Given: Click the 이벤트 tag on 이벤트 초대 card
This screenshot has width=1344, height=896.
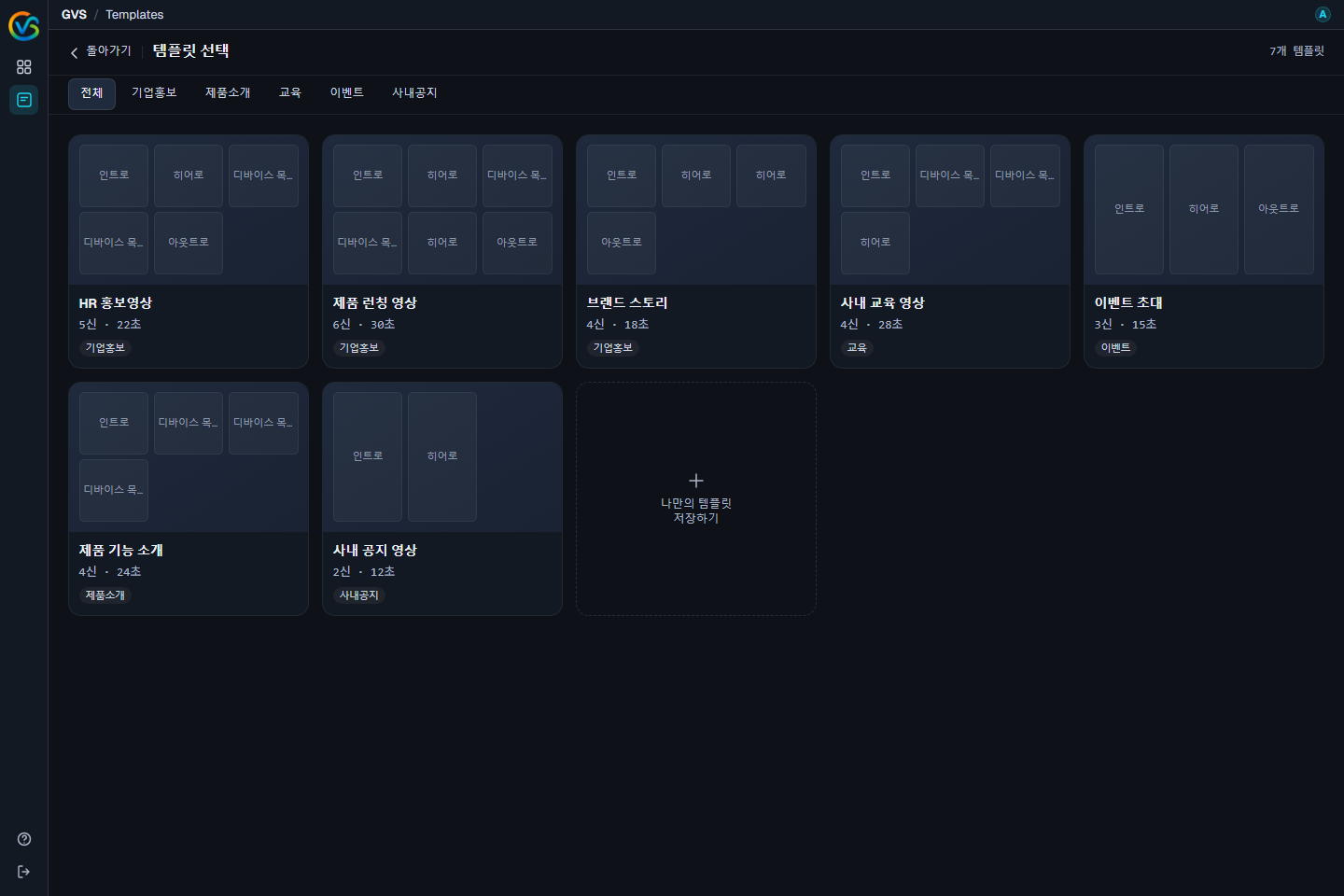Looking at the screenshot, I should point(1116,348).
